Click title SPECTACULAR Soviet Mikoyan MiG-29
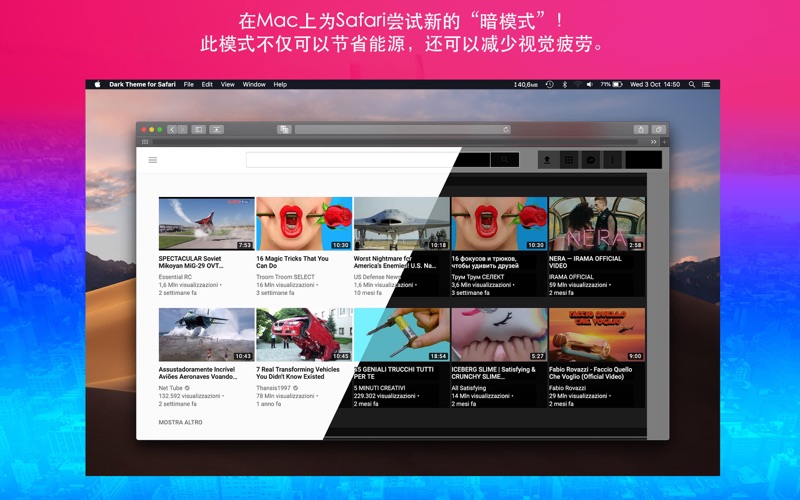The image size is (800, 500). coord(191,262)
